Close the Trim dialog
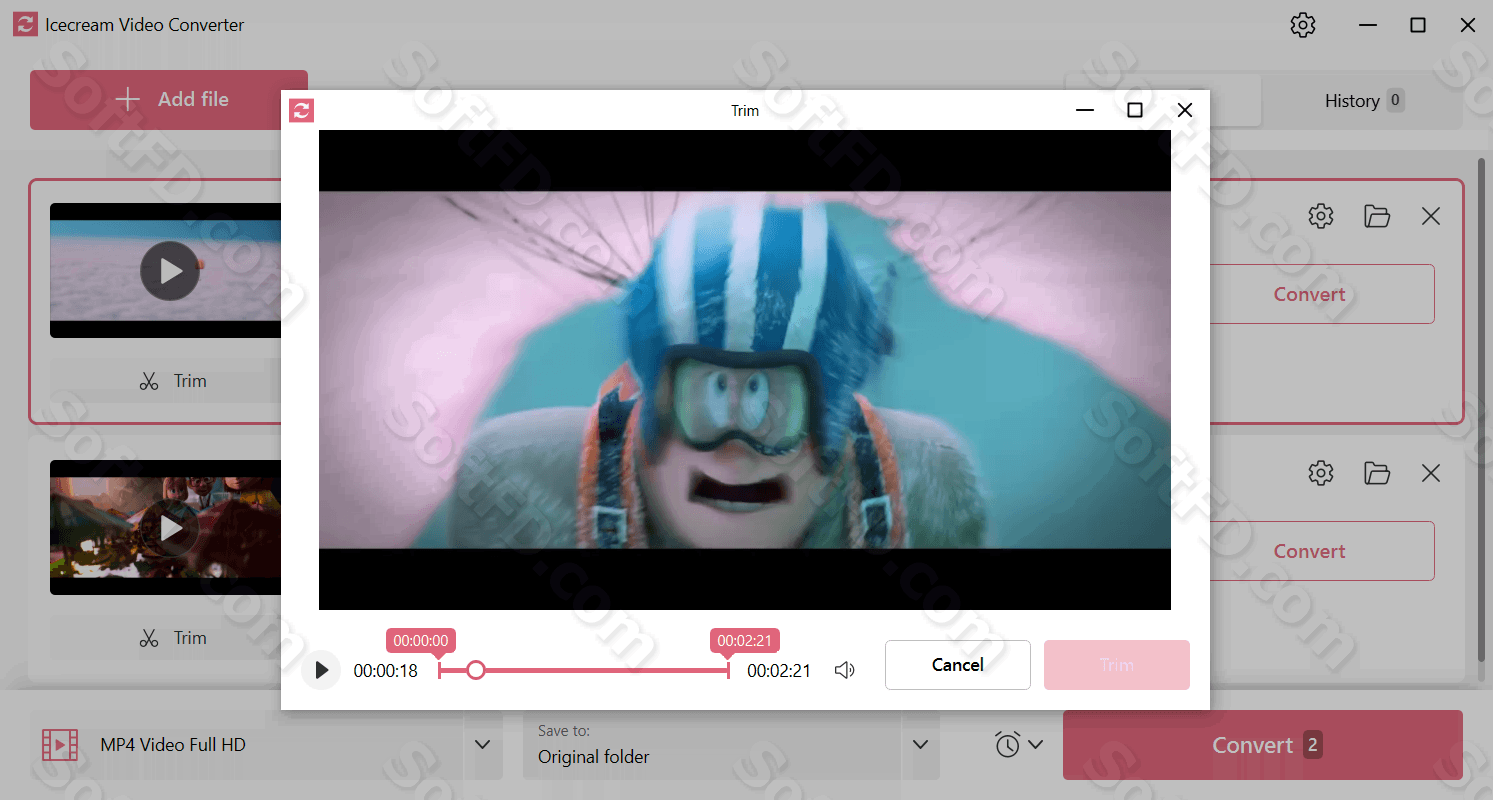 [x=1185, y=110]
